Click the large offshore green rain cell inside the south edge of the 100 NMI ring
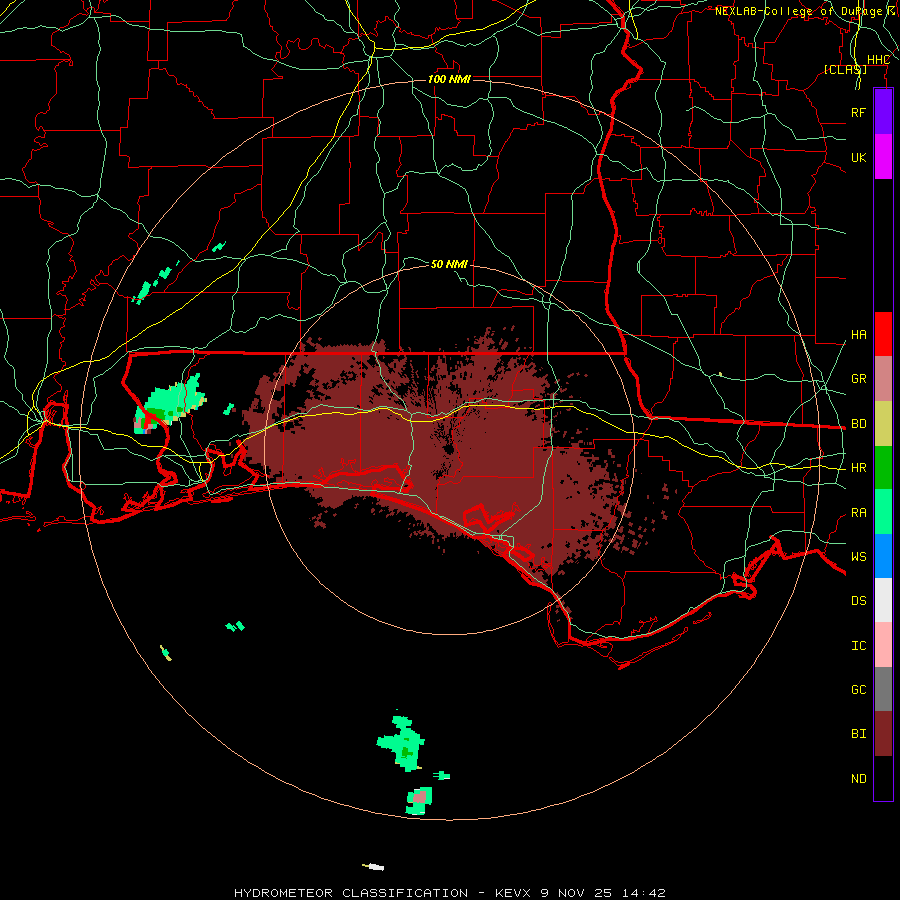 click(401, 743)
